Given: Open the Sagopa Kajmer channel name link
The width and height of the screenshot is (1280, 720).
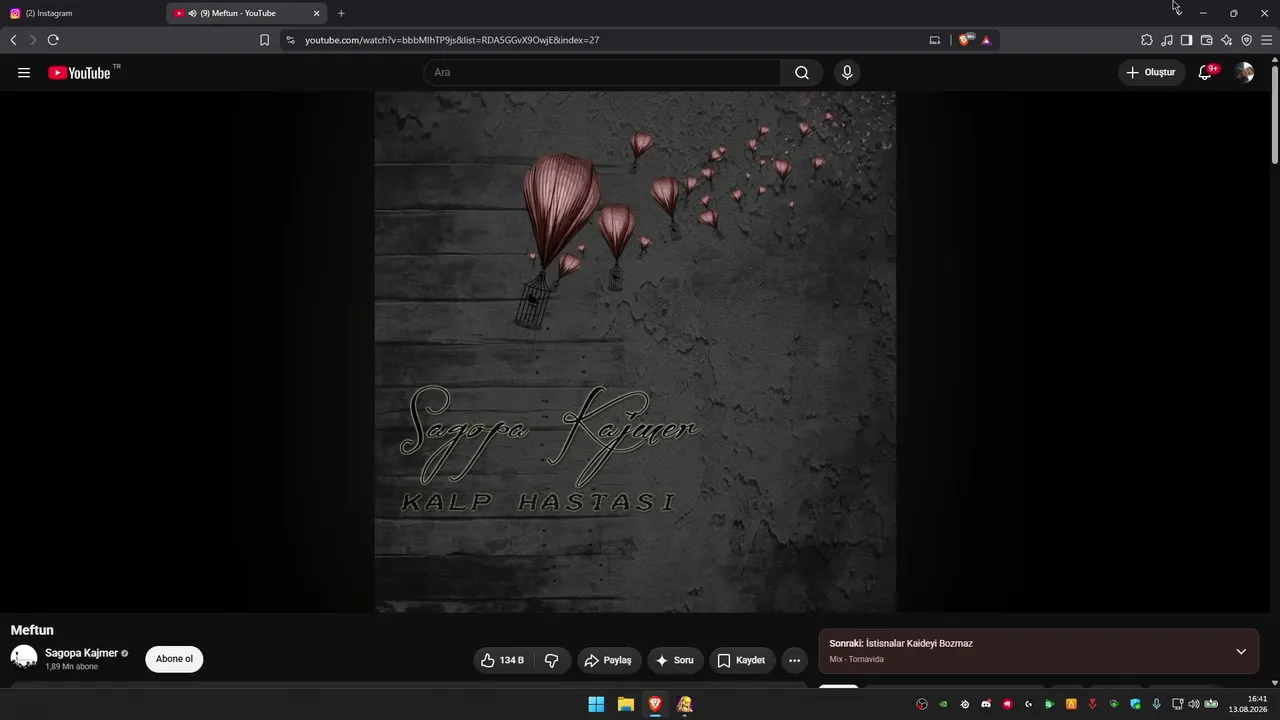Looking at the screenshot, I should click(81, 653).
